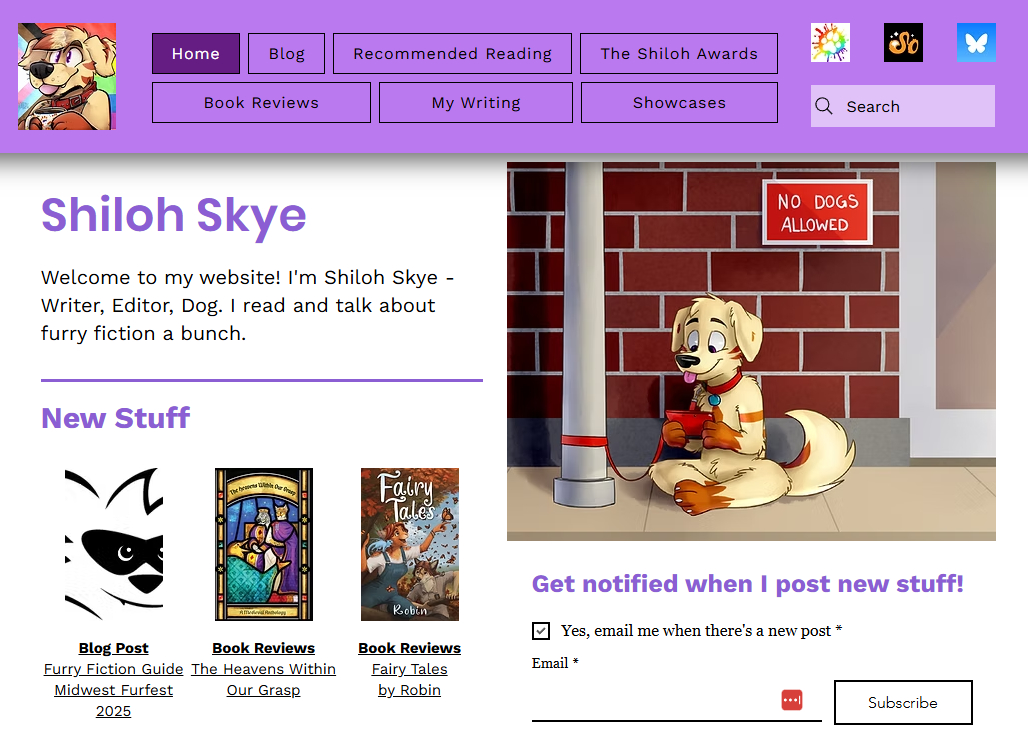The height and width of the screenshot is (753, 1028).
Task: Navigate to My Writing
Action: (x=476, y=103)
